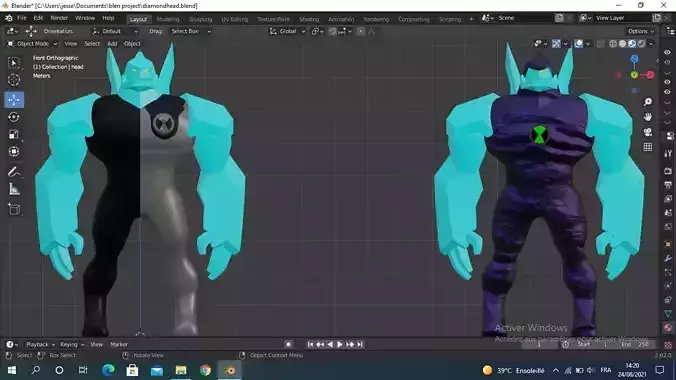Select the Cursor tool
Viewport: 676px width, 380px height.
pos(14,80)
